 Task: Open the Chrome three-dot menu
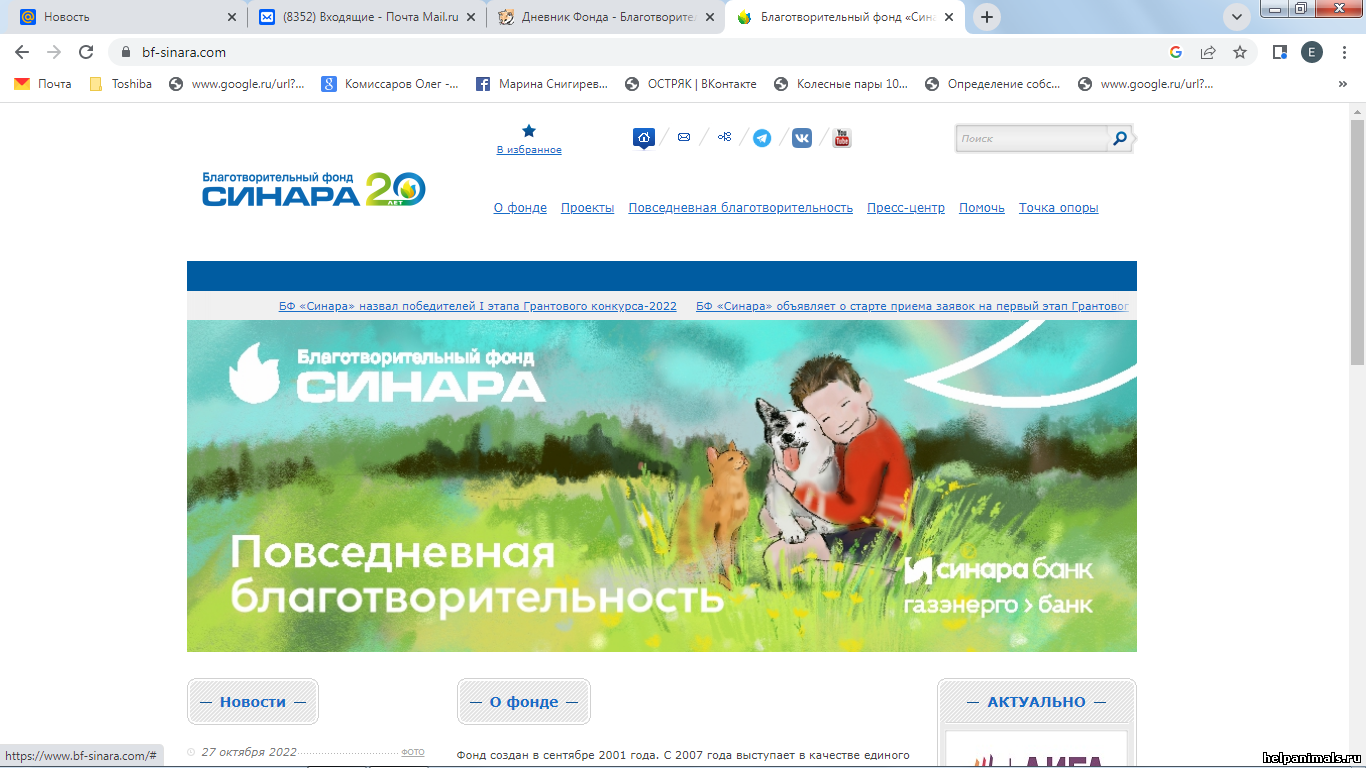click(x=1344, y=52)
